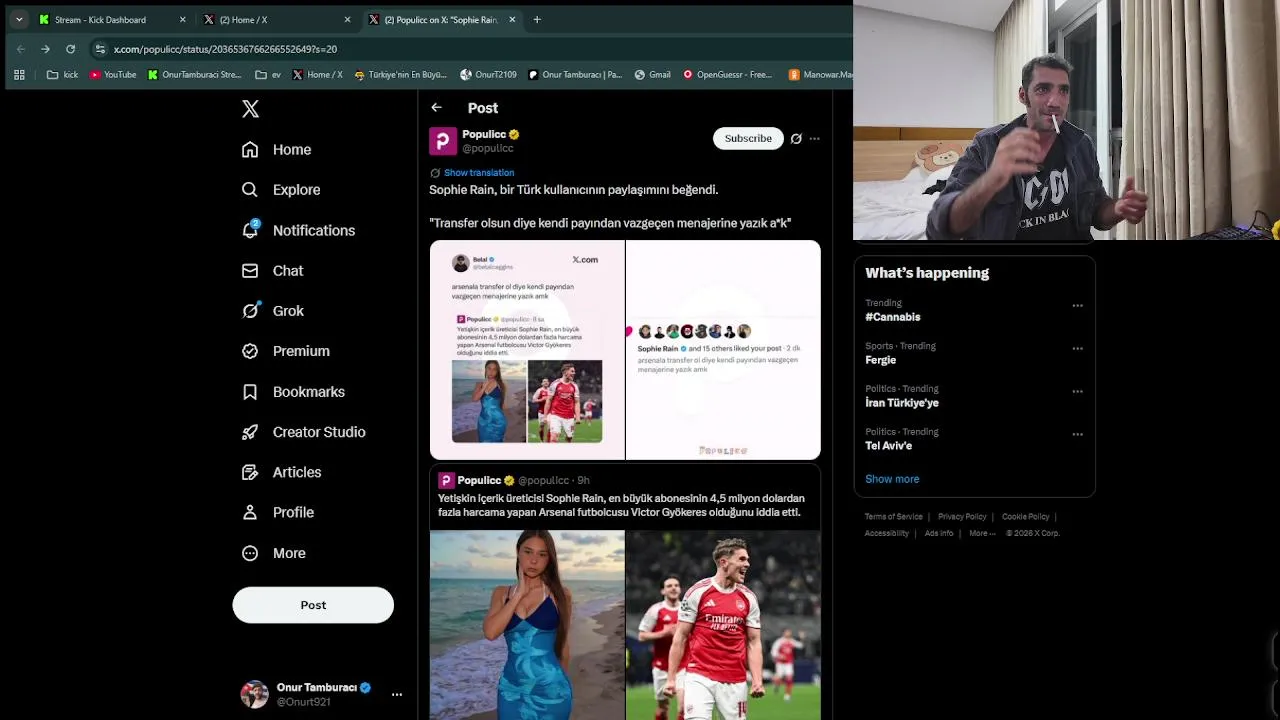Open Terms of Service link
The height and width of the screenshot is (720, 1280).
pyautogui.click(x=894, y=517)
